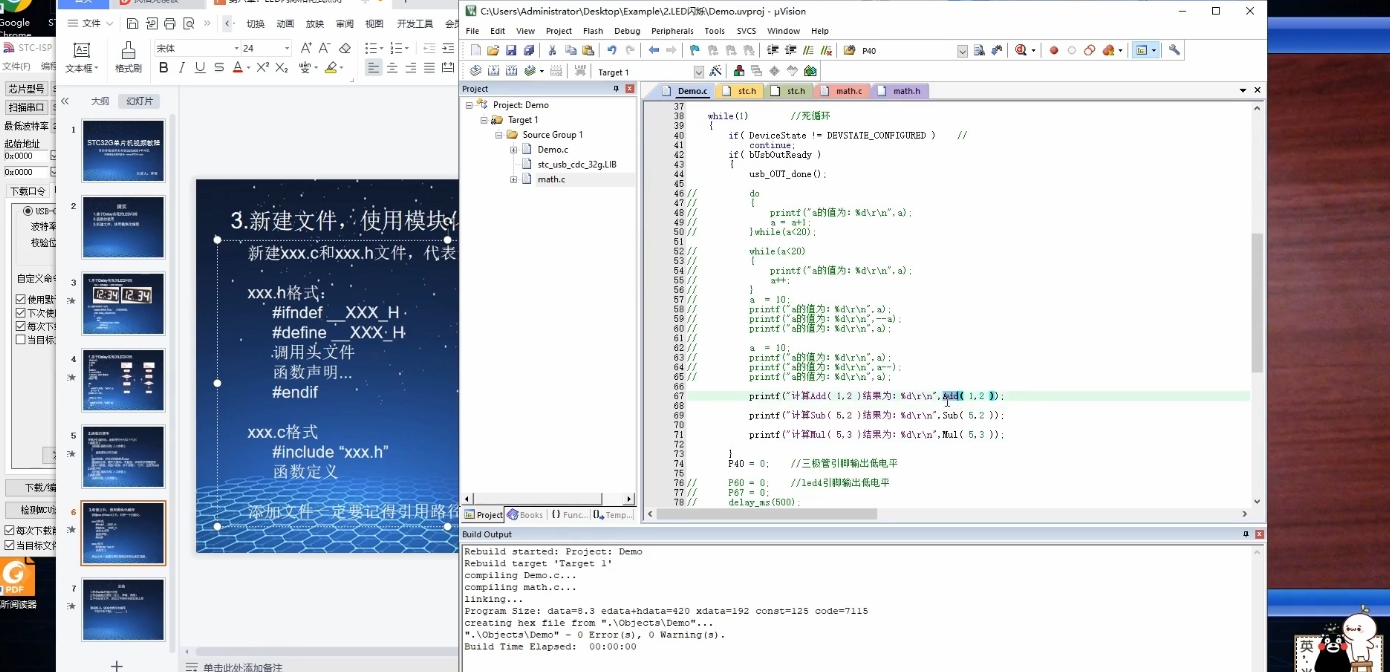Click the 扫描串口 button in STC-ISP
The height and width of the screenshot is (672, 1390).
point(25,107)
